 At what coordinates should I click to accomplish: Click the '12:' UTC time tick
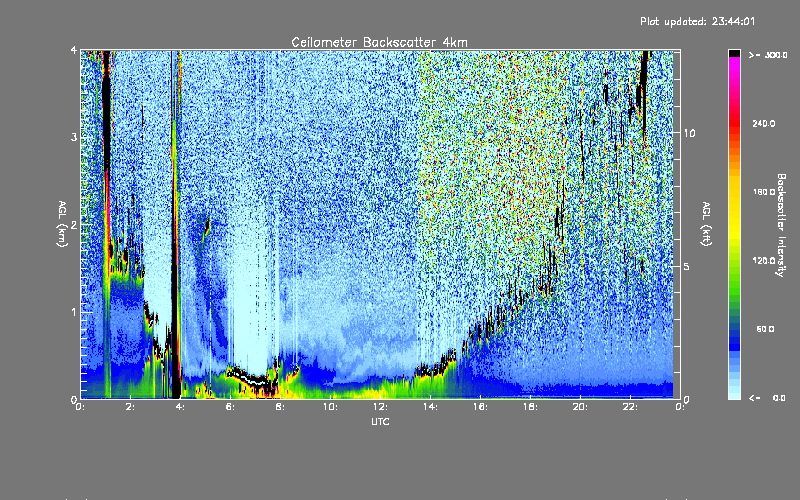tap(381, 407)
